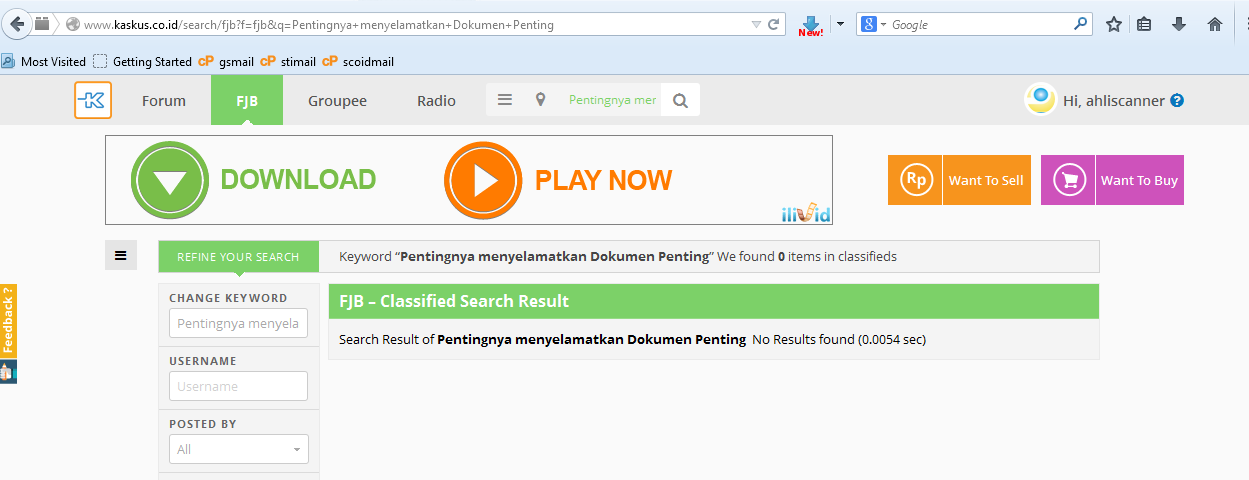Open the Radio tab
1249x480 pixels.
click(436, 101)
